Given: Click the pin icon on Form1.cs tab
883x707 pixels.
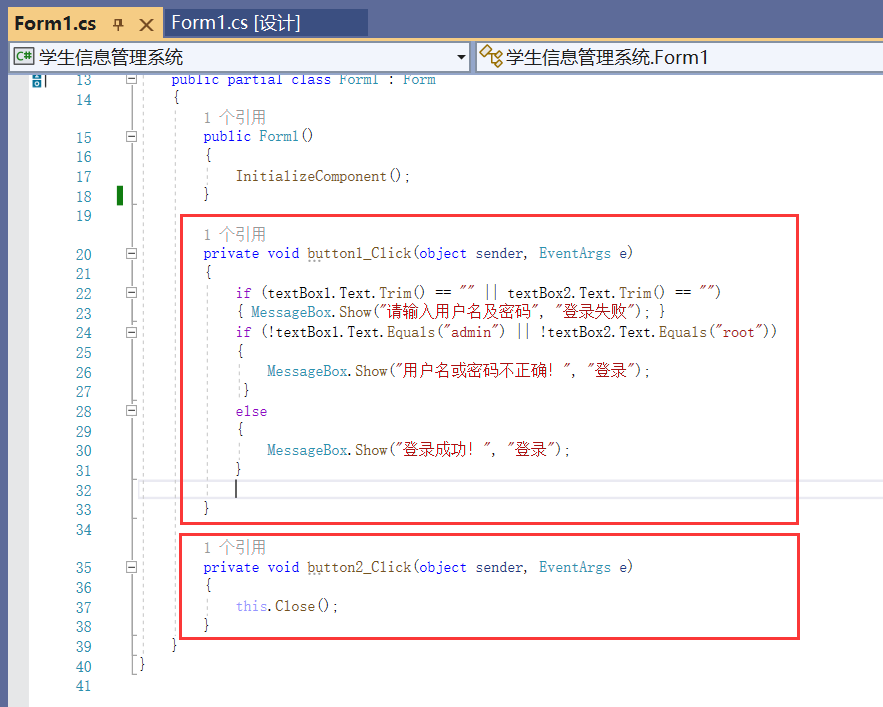Looking at the screenshot, I should [x=118, y=25].
